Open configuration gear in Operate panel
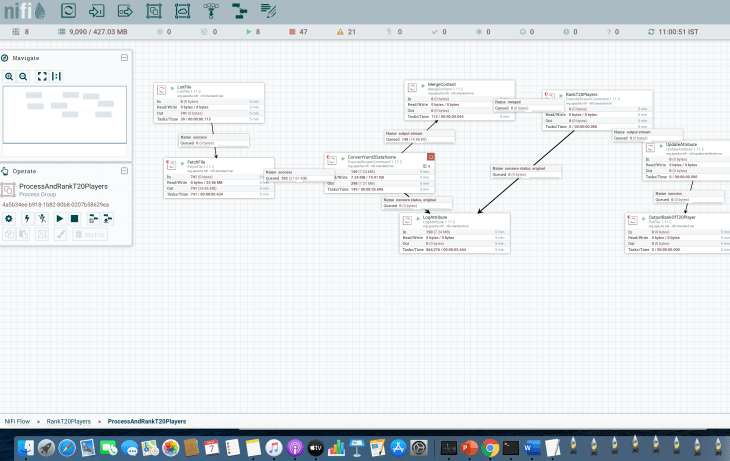 pos(9,218)
